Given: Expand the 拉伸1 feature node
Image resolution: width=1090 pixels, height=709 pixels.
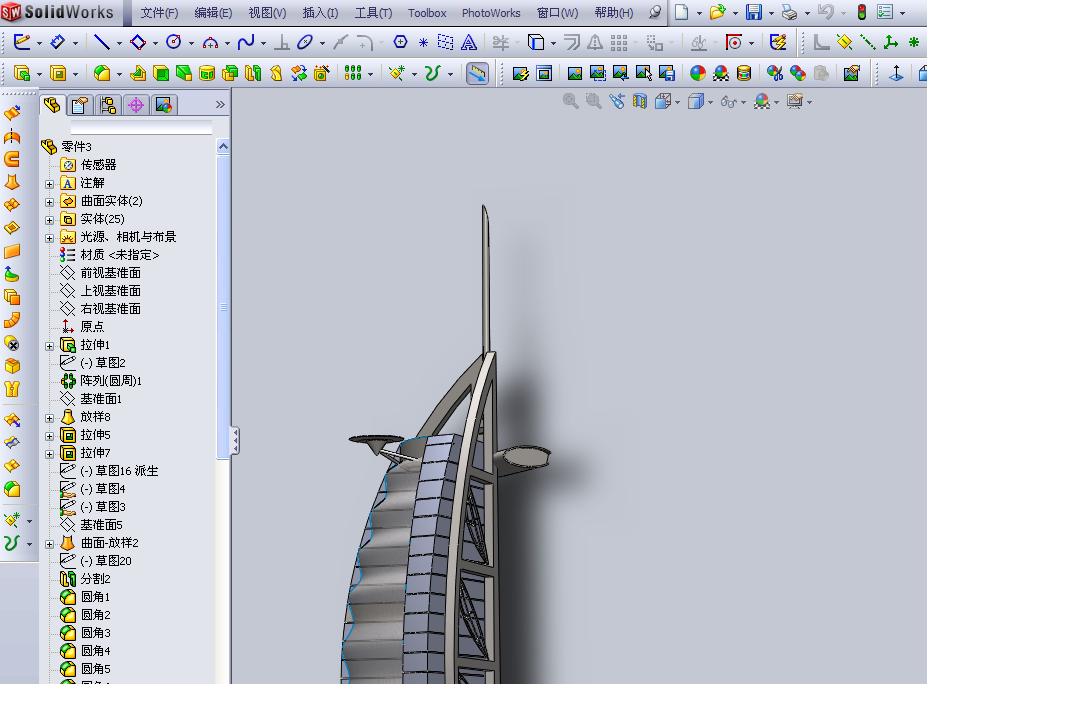Looking at the screenshot, I should click(x=49, y=346).
